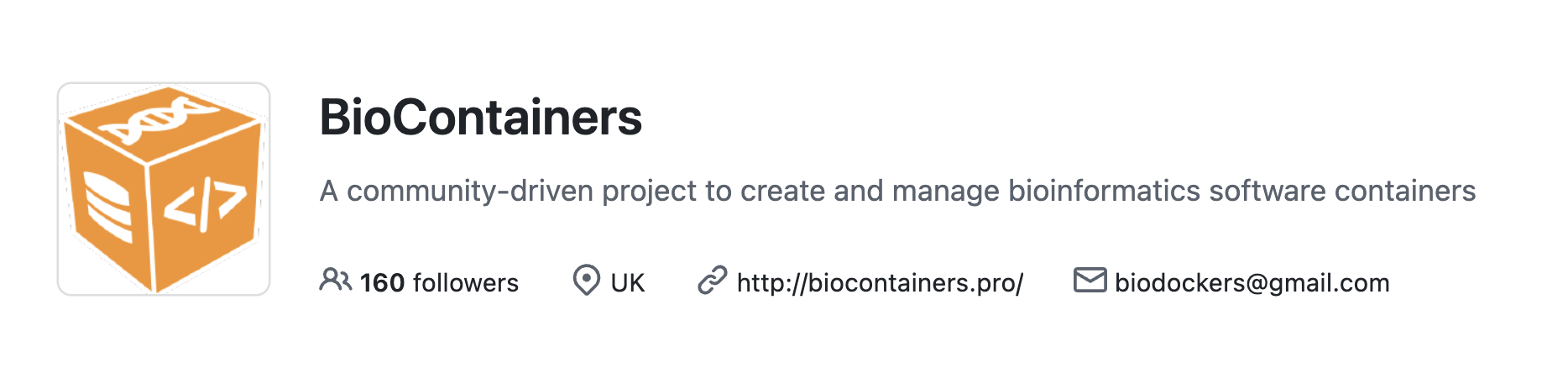Click the chain link icon
The width and height of the screenshot is (1568, 368).
[712, 280]
